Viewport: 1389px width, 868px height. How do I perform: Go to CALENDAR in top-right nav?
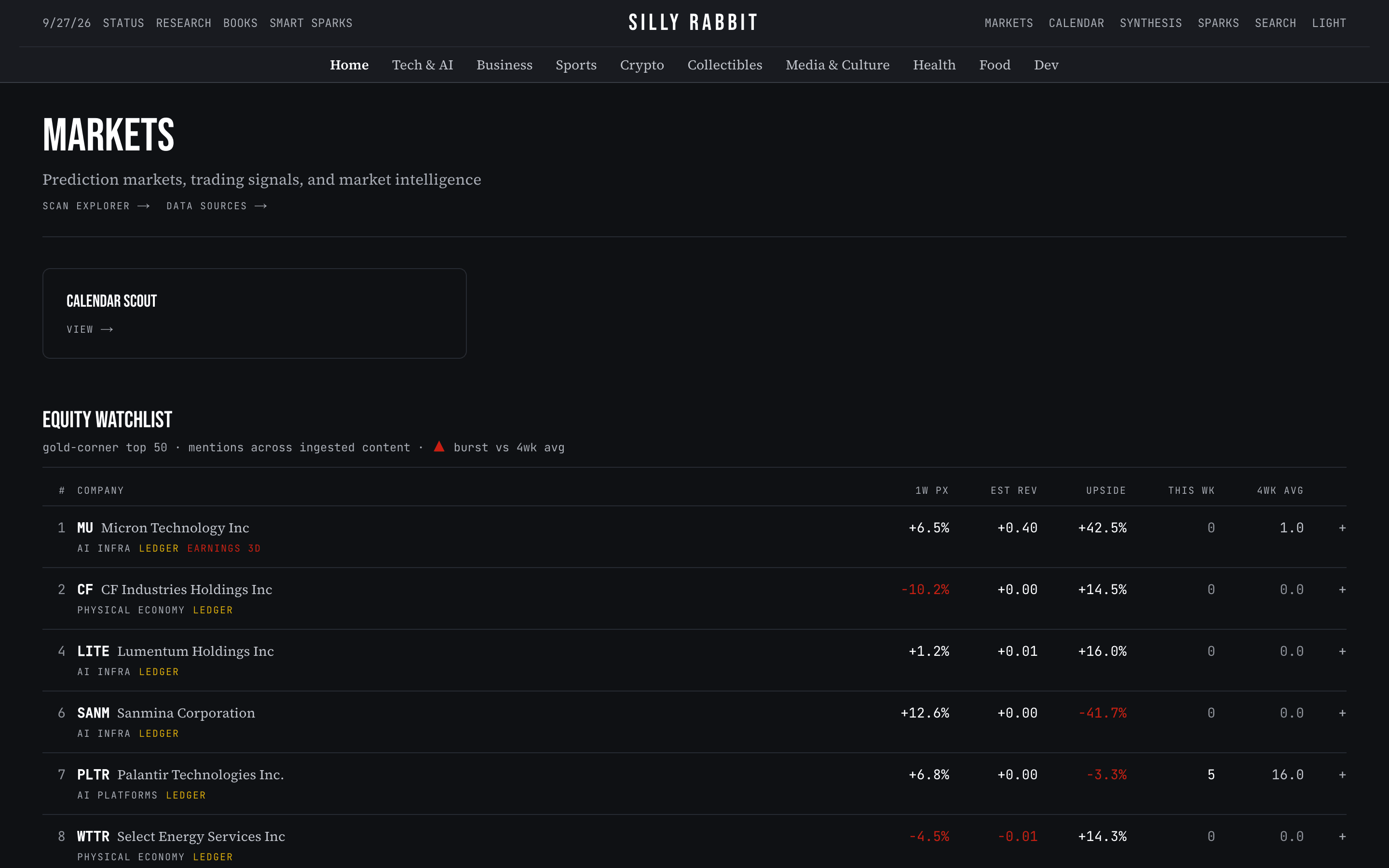pos(1076,23)
